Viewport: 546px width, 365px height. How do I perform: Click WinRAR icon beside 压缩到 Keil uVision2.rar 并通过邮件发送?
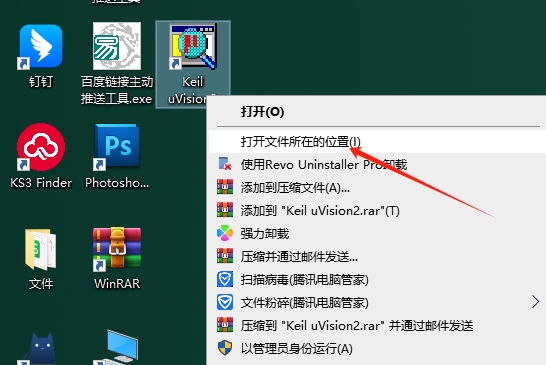[x=225, y=325]
